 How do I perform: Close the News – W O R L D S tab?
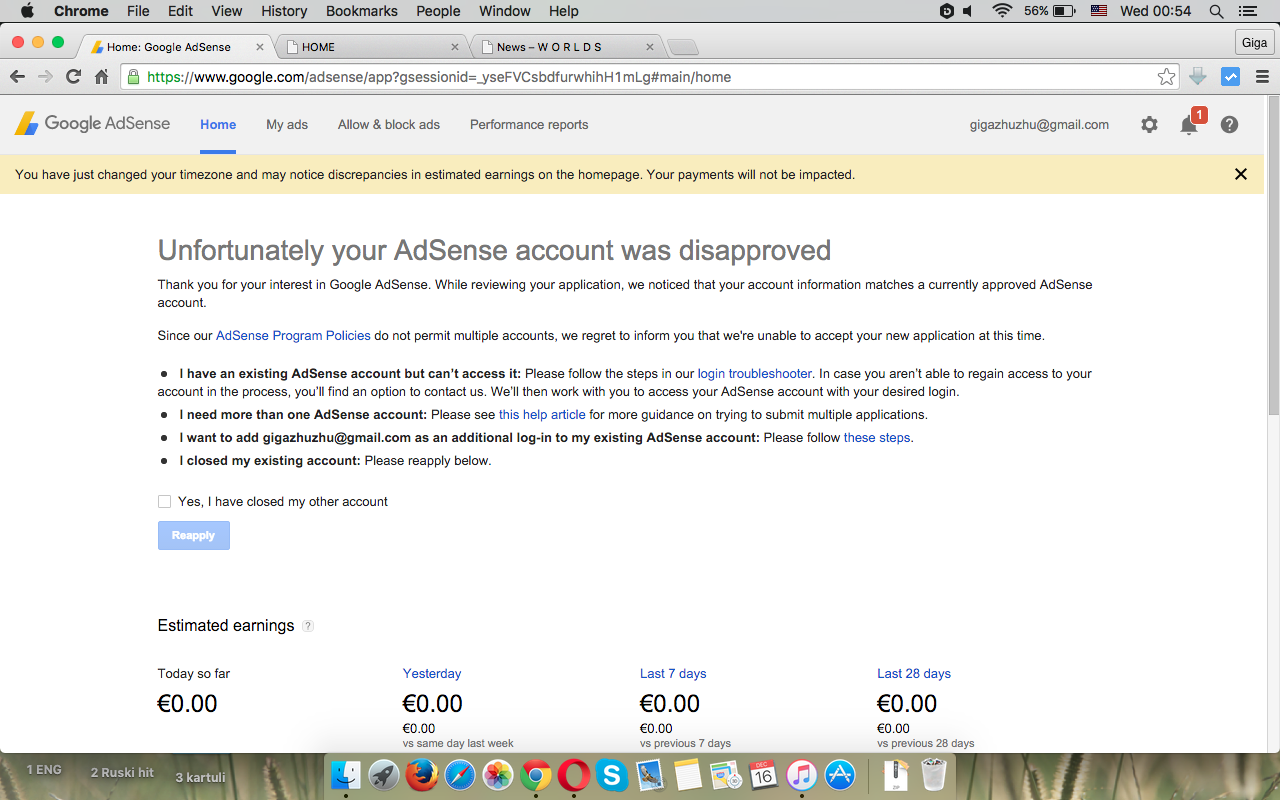point(650,47)
